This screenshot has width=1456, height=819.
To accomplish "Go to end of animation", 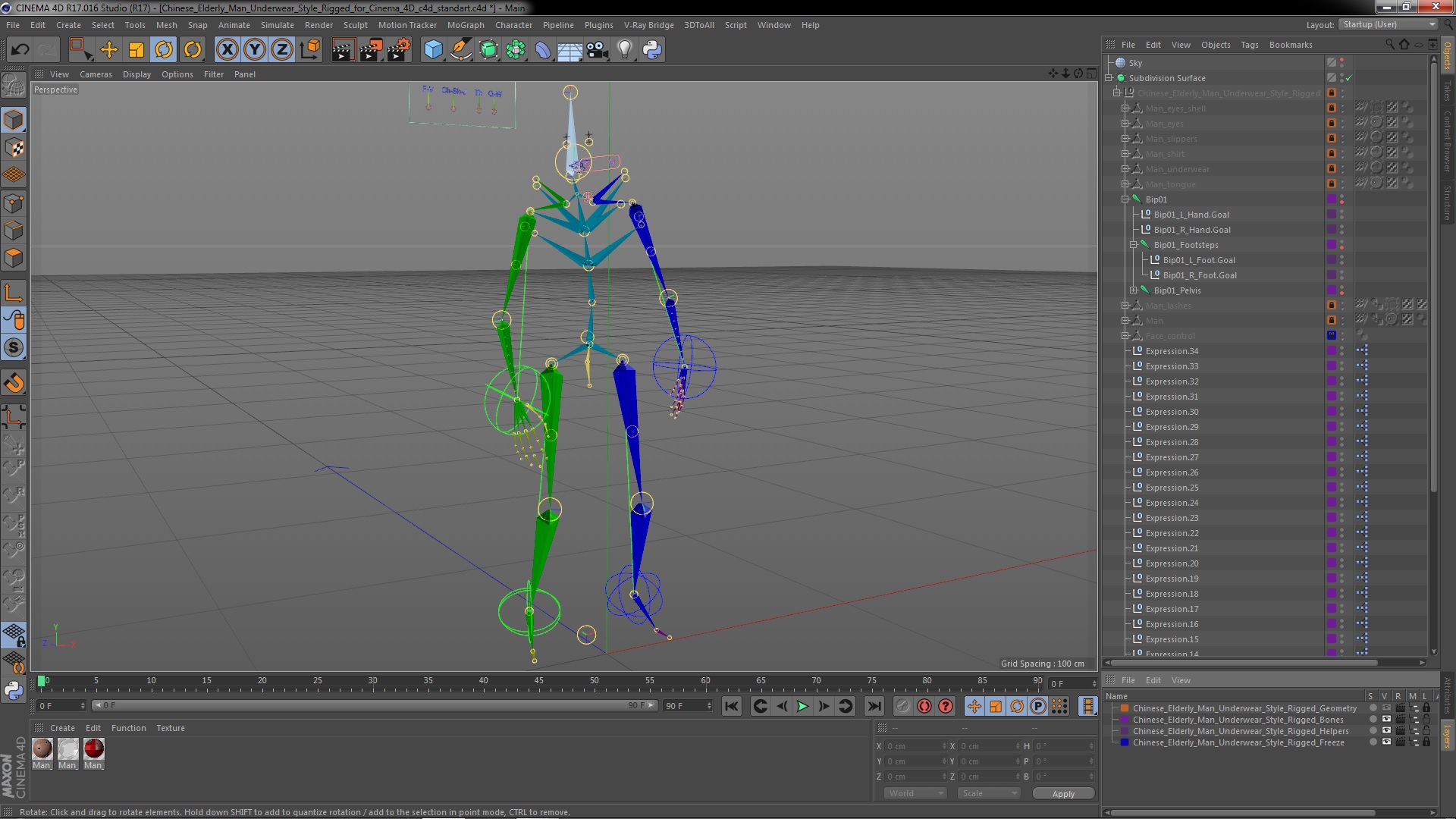I will coord(874,707).
